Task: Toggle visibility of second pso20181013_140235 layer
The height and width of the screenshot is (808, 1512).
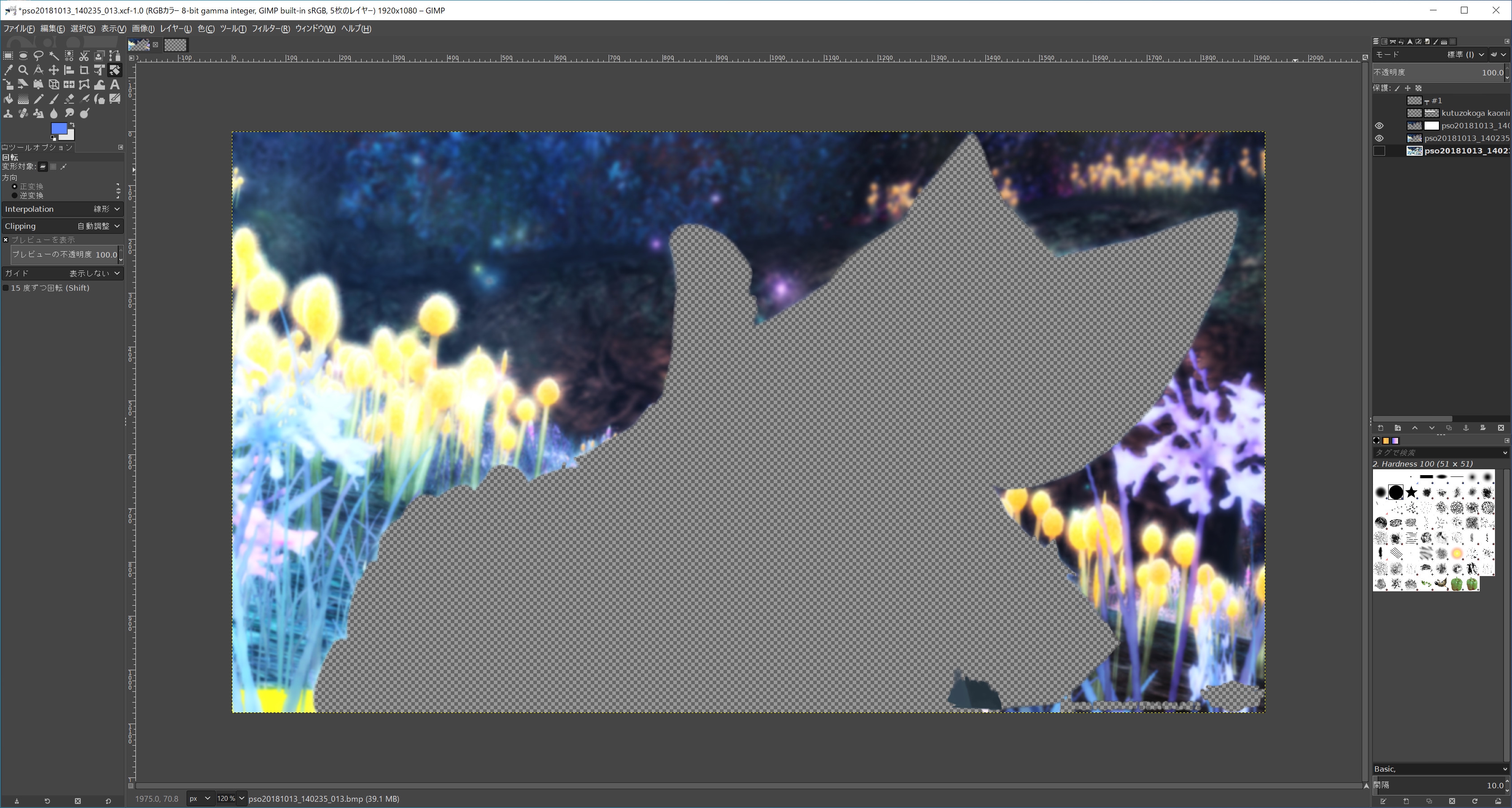Action: click(x=1379, y=139)
